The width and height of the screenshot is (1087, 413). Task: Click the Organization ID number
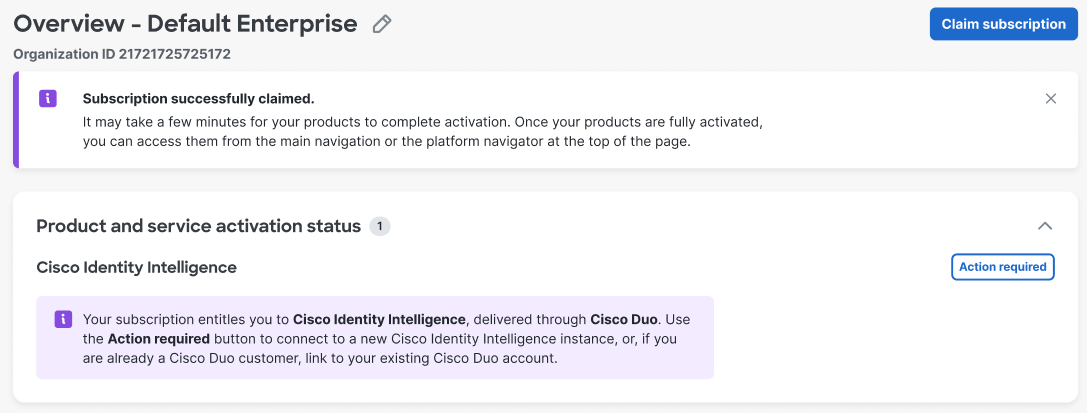point(174,54)
